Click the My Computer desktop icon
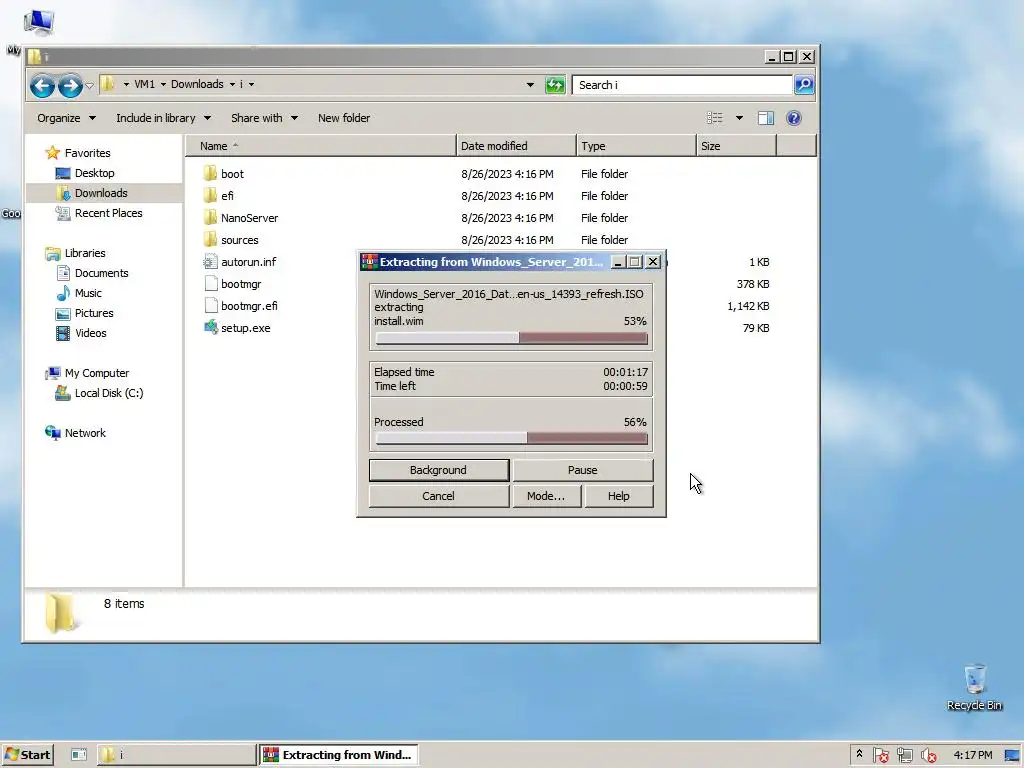The height and width of the screenshot is (768, 1024). (39, 22)
